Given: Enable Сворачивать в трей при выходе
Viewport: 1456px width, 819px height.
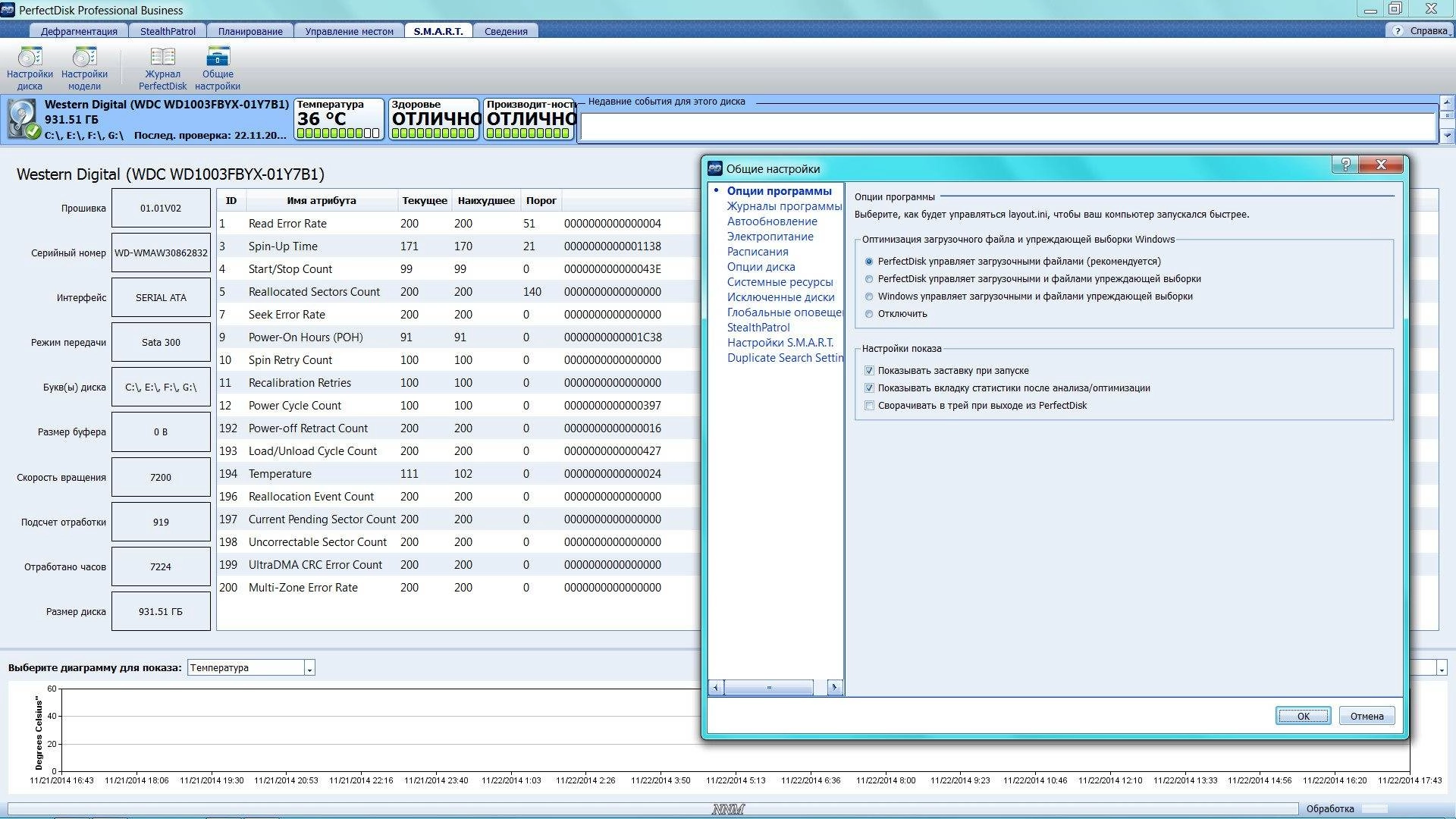Looking at the screenshot, I should coord(869,406).
